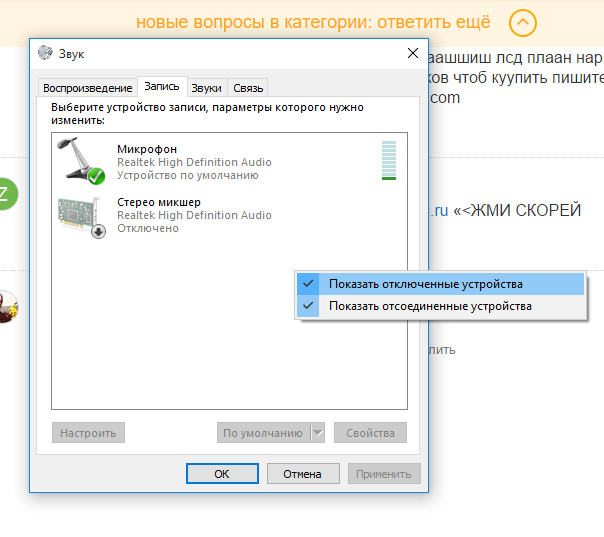Viewport: 604px width, 537px height.
Task: Click the Настроить button
Action: 88,433
